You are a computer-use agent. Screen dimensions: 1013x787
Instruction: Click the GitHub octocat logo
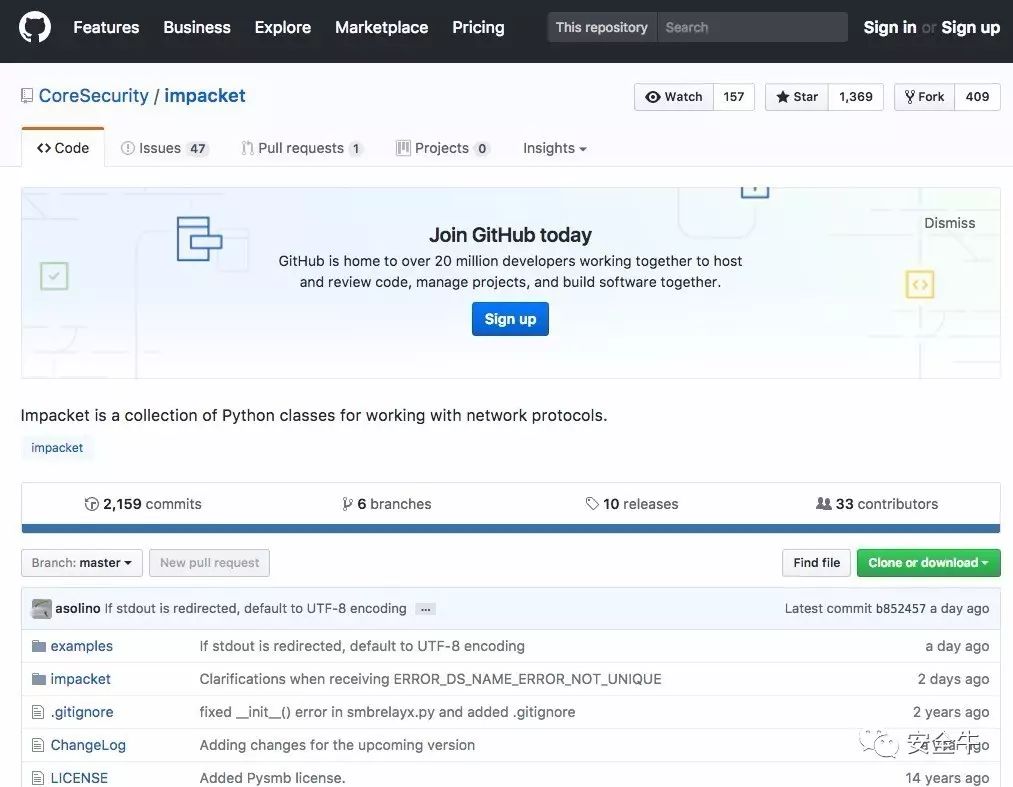(x=35, y=28)
